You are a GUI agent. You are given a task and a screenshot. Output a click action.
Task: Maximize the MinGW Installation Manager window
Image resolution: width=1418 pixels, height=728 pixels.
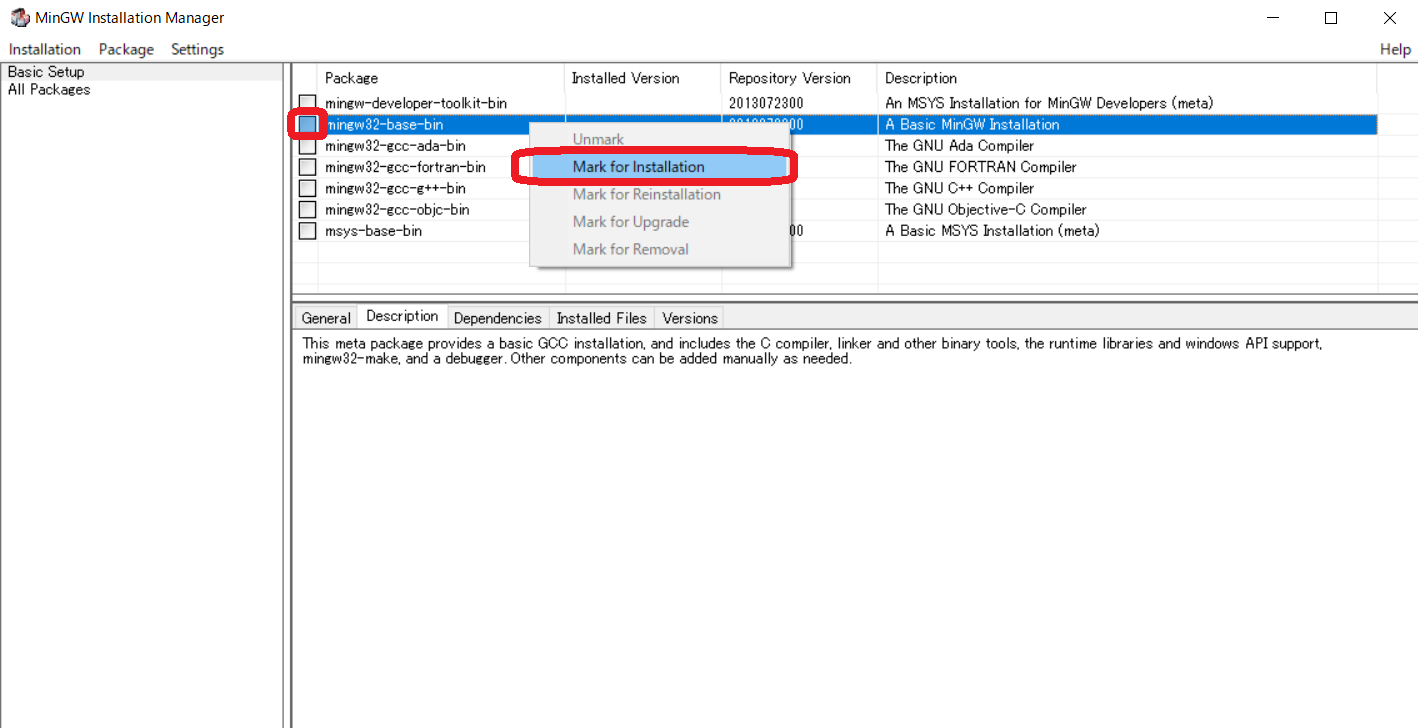click(x=1331, y=18)
